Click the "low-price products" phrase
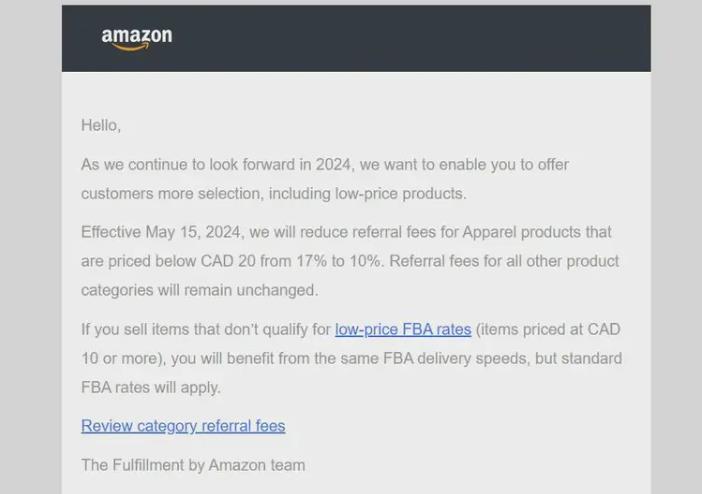The height and width of the screenshot is (494, 702). point(401,194)
